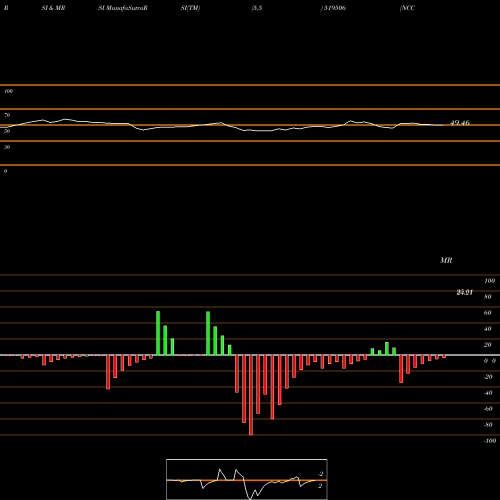Click the RSI axis label 70
Image resolution: width=500 pixels, height=500 pixels.
[x=7, y=115]
